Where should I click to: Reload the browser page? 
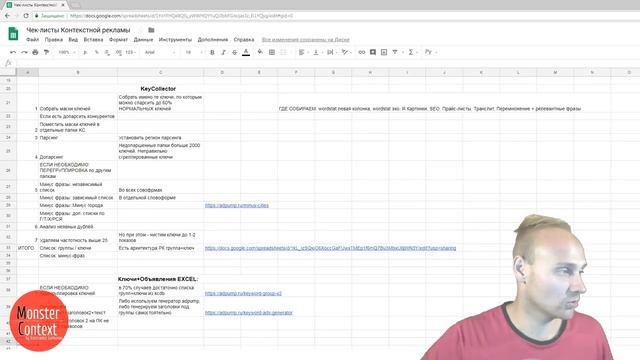click(x=26, y=16)
